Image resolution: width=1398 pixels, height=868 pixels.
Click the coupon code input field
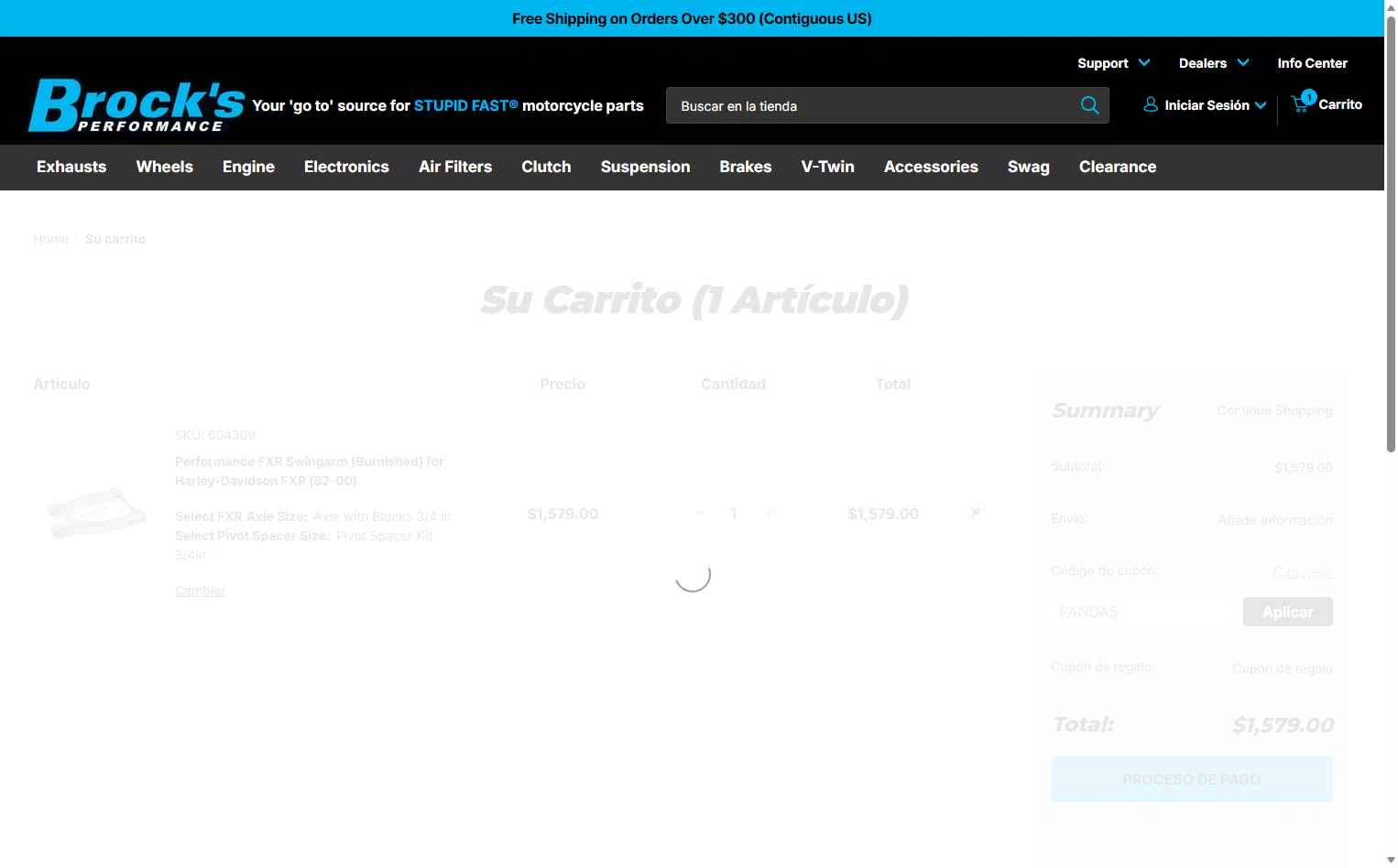click(1144, 612)
